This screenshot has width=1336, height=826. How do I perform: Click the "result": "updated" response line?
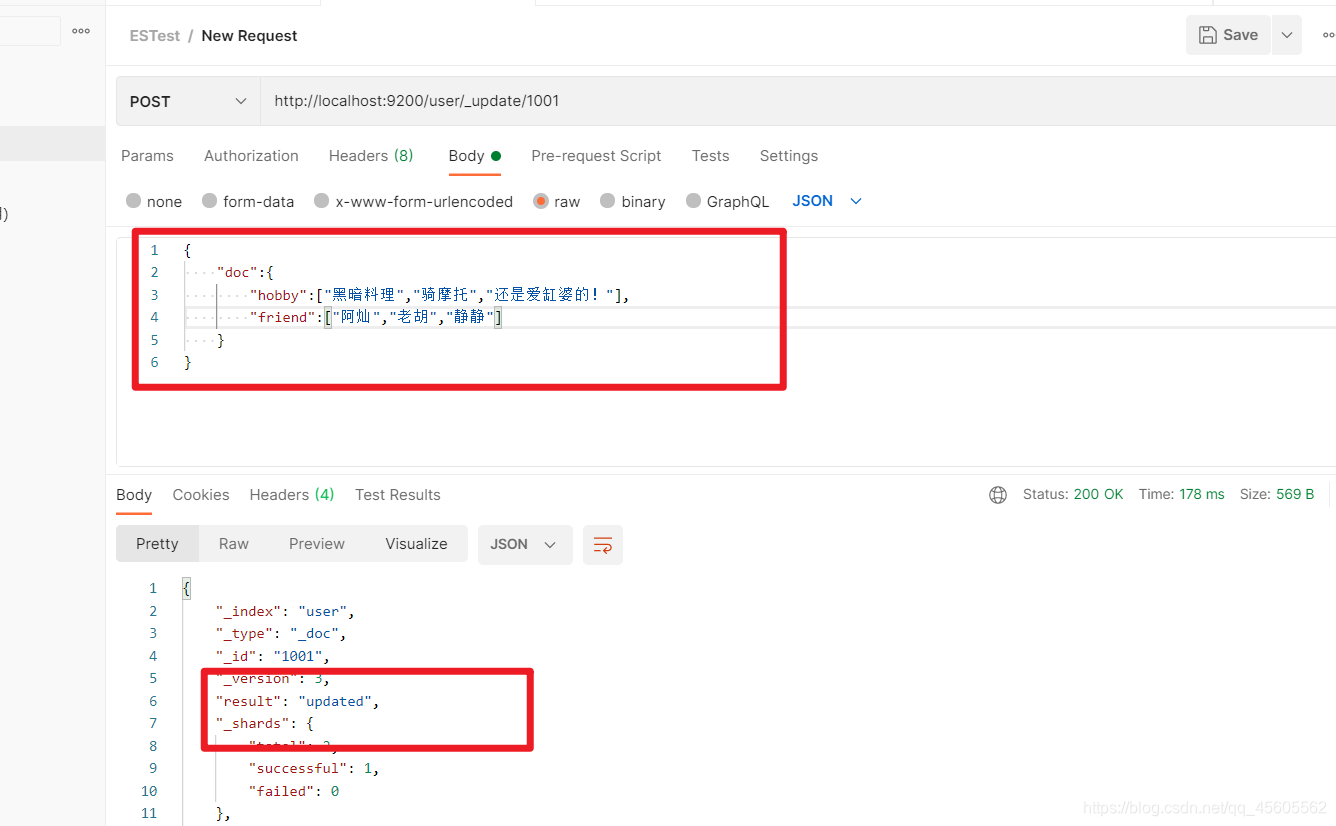(297, 701)
